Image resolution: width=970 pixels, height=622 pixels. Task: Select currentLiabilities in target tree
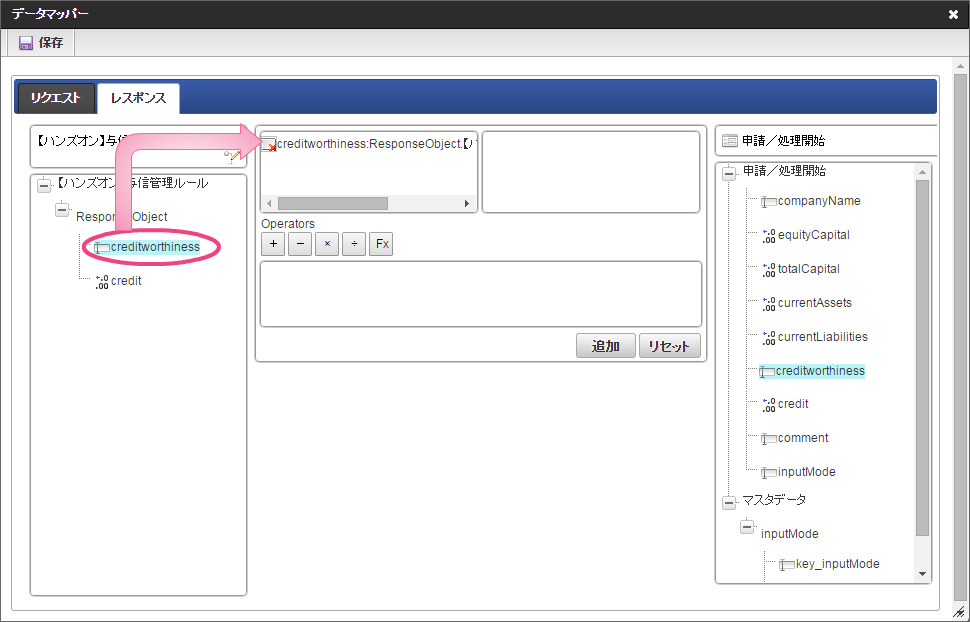823,337
